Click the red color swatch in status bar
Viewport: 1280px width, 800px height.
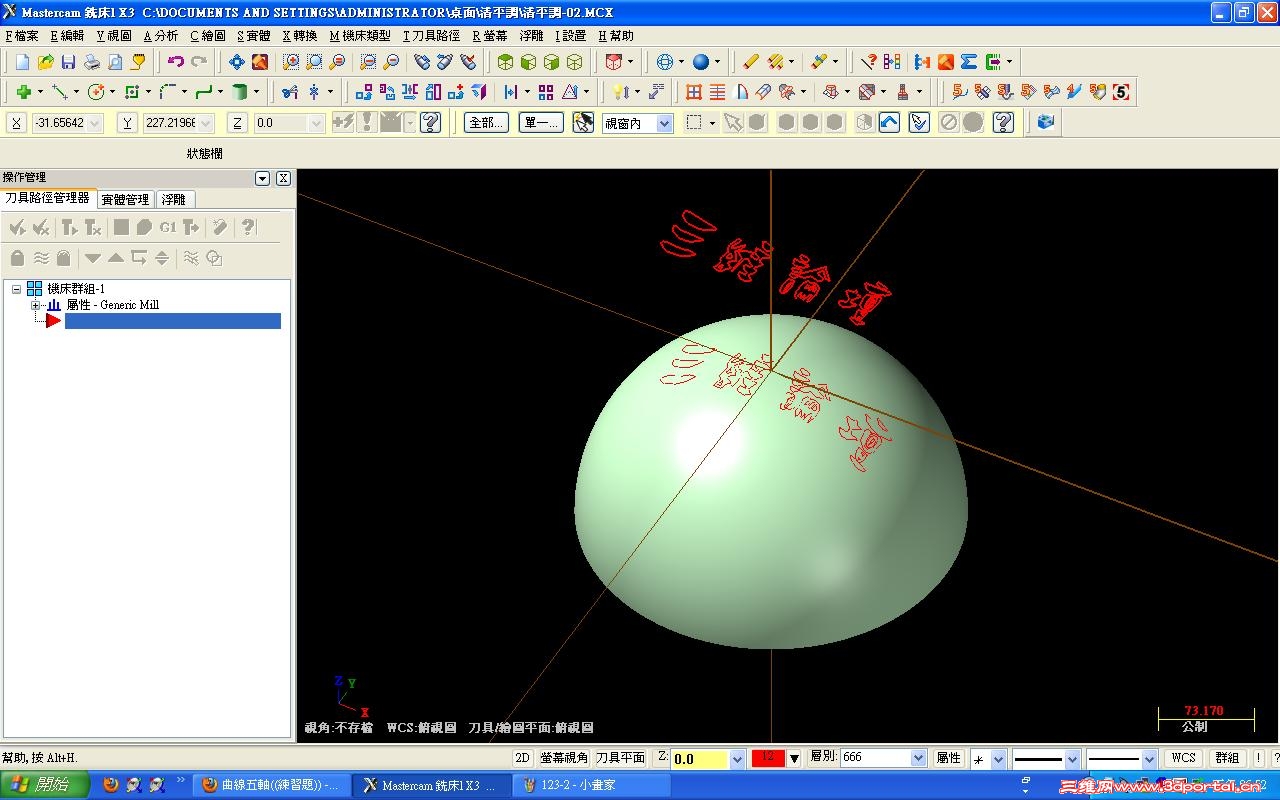[768, 758]
